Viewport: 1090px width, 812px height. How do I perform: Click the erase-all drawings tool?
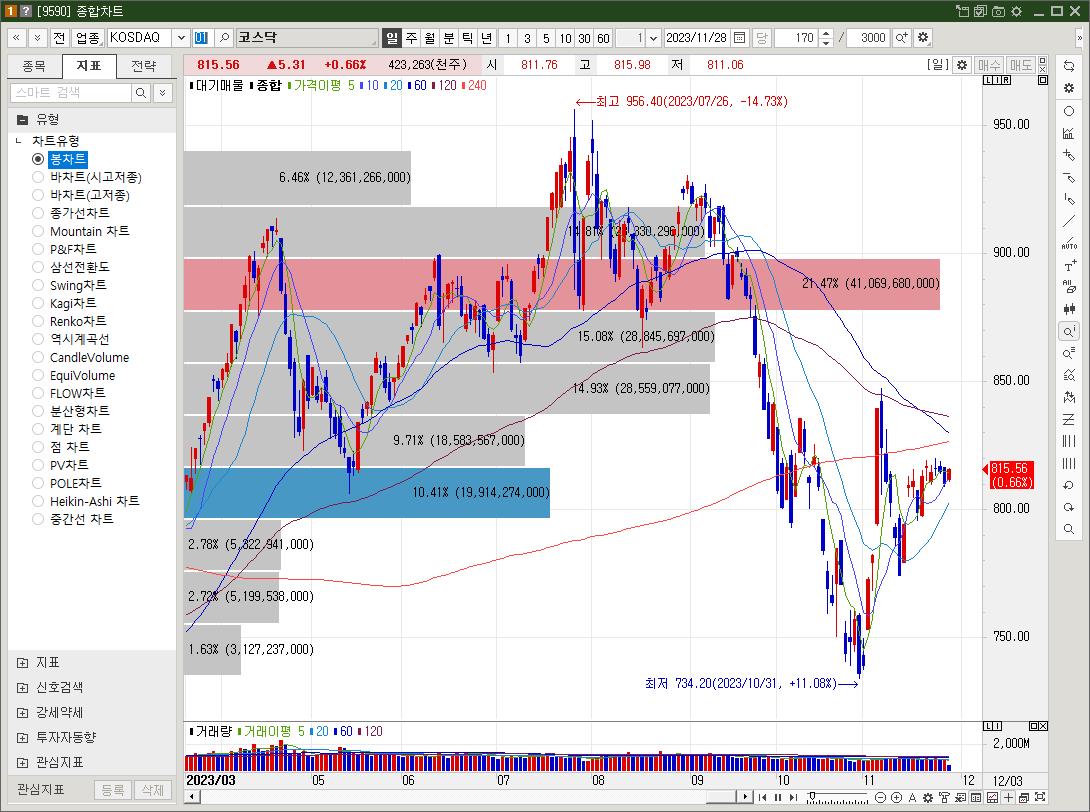click(1068, 287)
